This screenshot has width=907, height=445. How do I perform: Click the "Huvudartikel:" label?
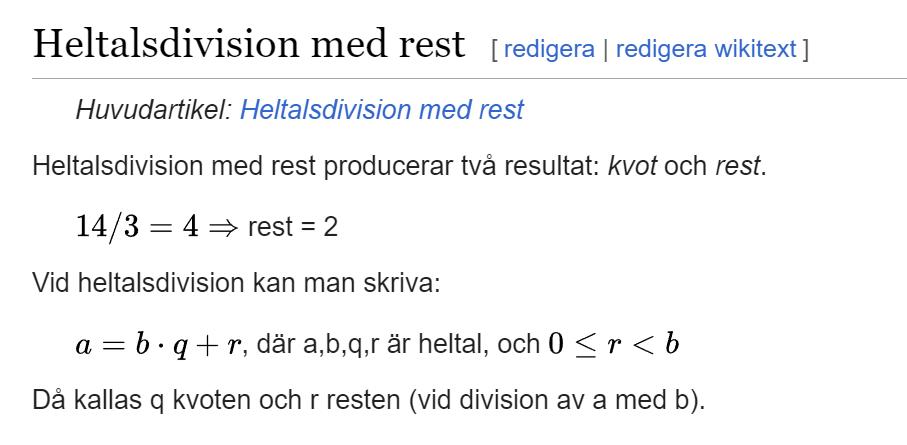[153, 110]
